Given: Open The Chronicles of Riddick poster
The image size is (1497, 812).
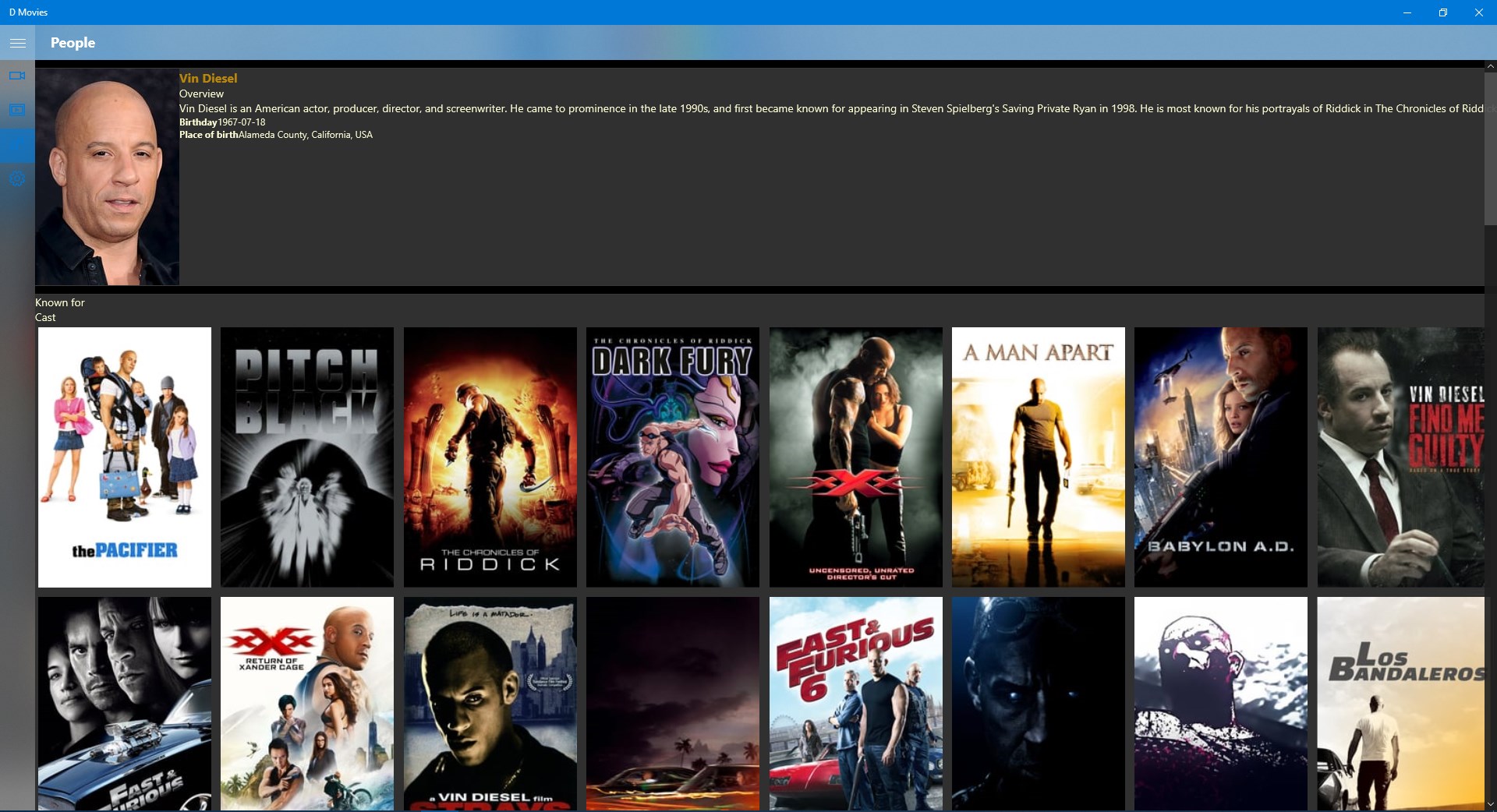Looking at the screenshot, I should coord(490,457).
